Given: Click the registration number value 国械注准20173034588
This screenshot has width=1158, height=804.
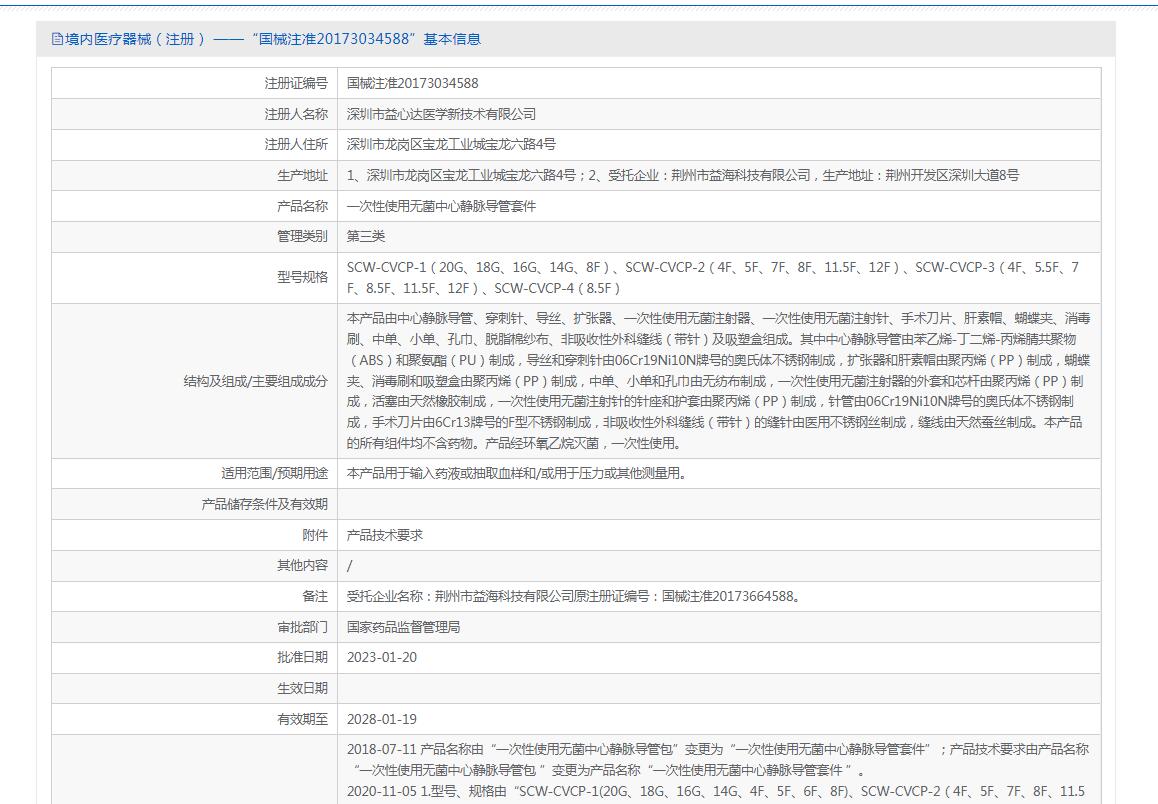Looking at the screenshot, I should tap(412, 84).
